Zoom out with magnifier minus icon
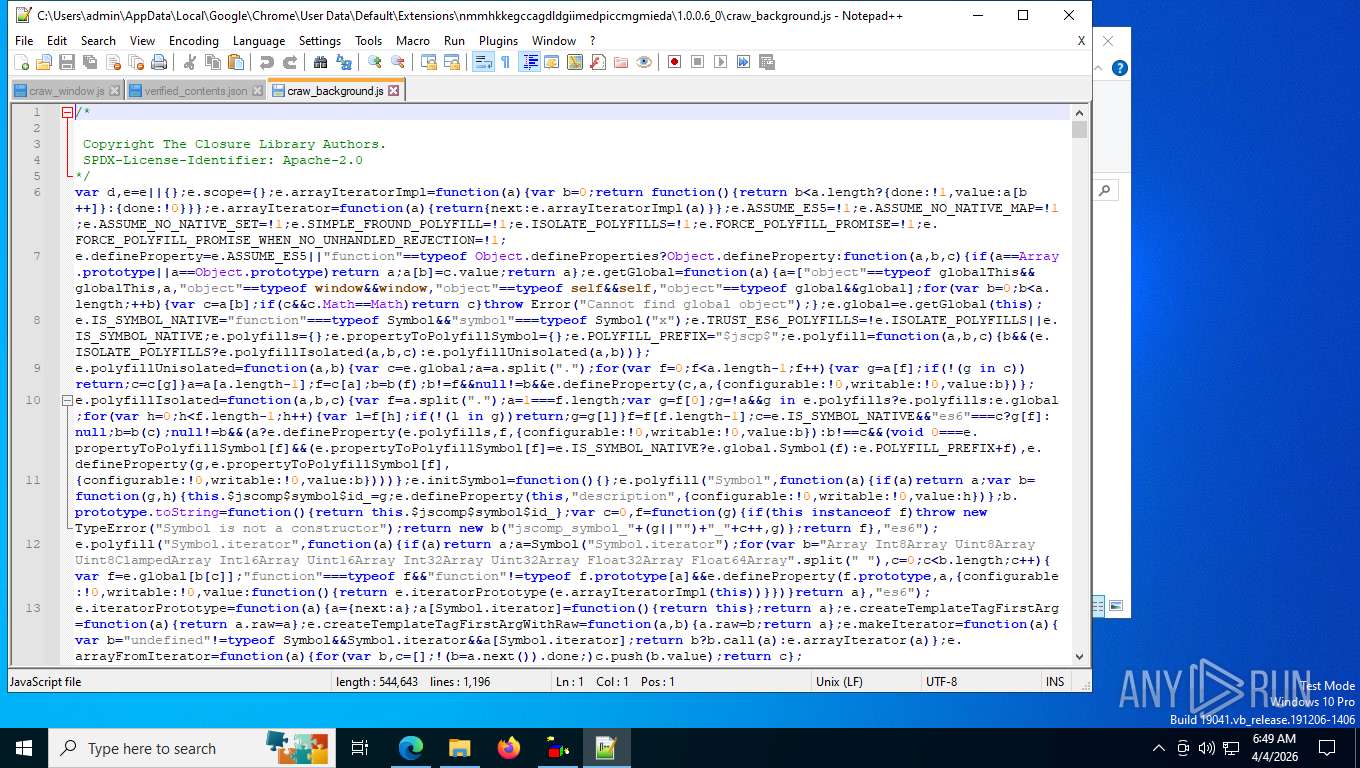The height and width of the screenshot is (768, 1360). [x=397, y=62]
